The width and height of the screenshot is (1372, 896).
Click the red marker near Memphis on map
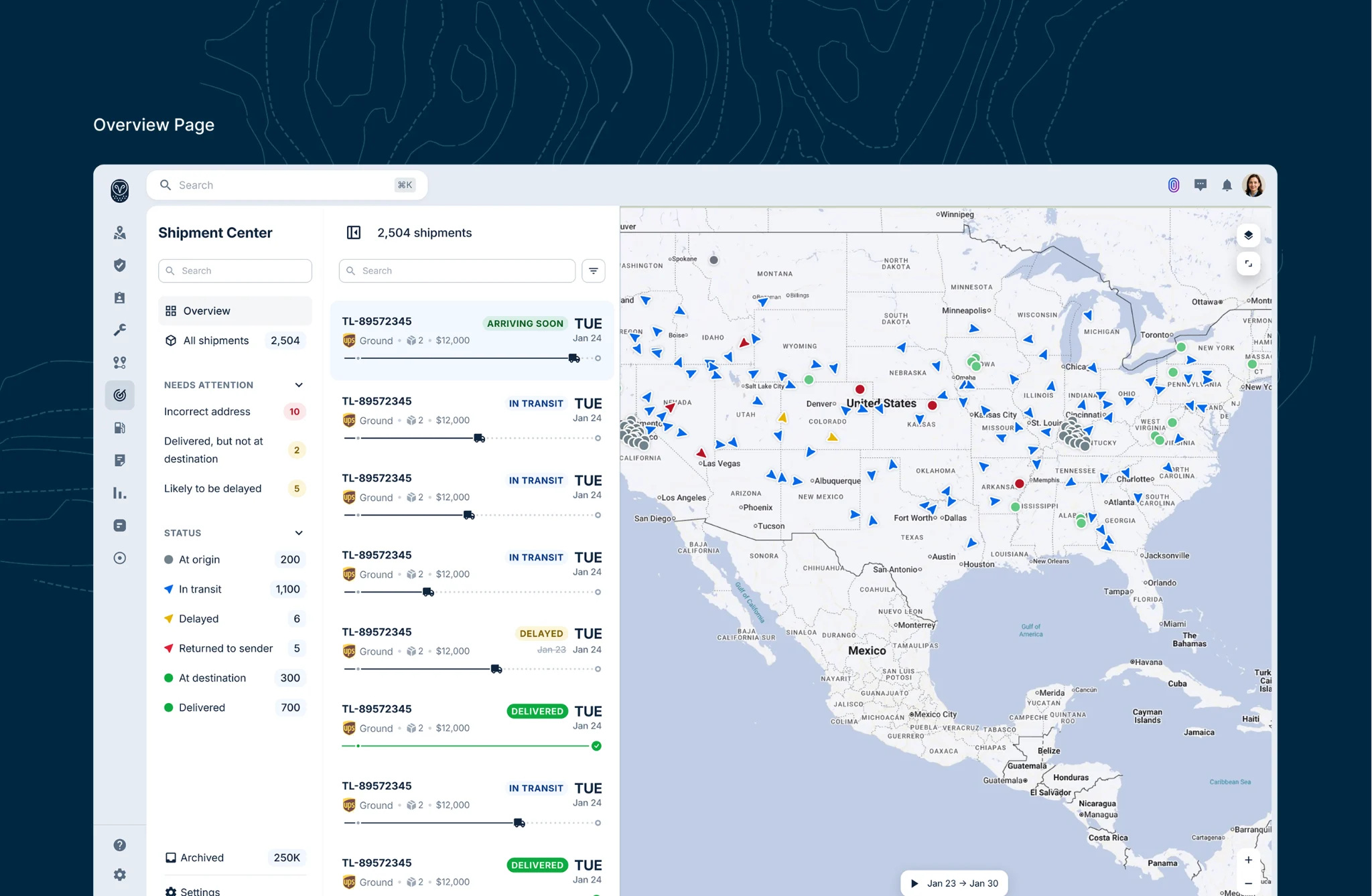(x=1019, y=483)
